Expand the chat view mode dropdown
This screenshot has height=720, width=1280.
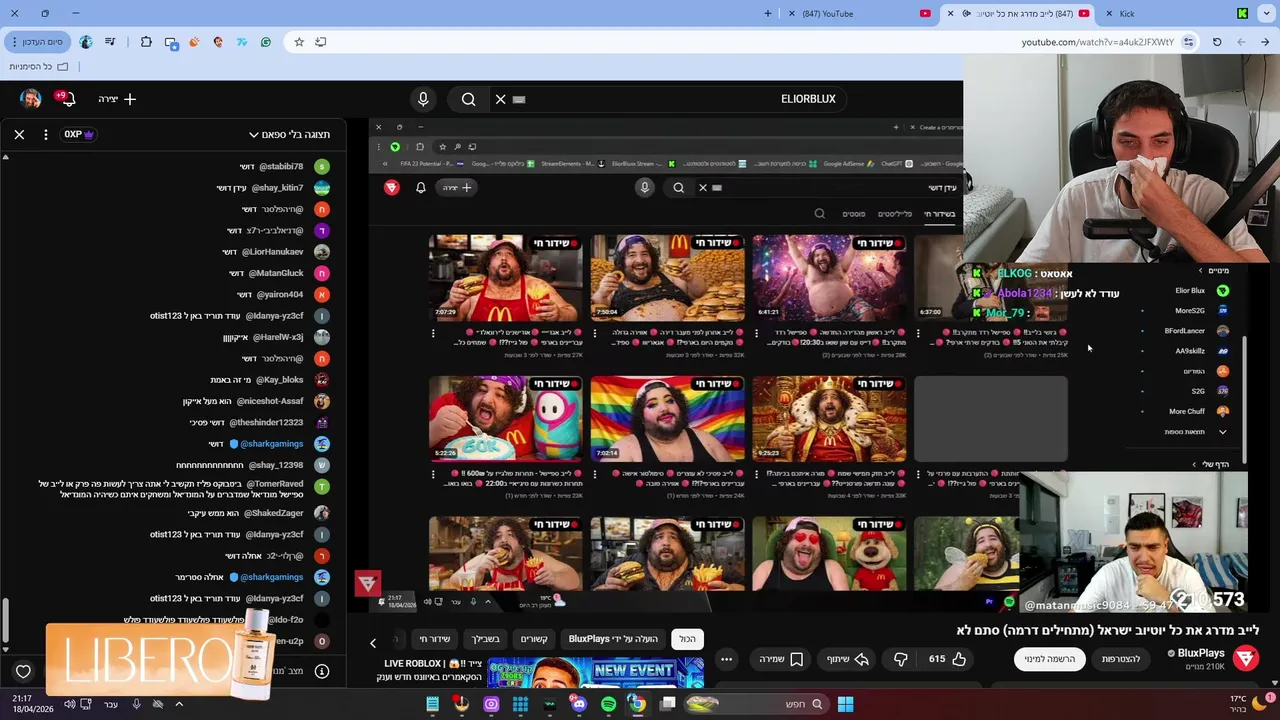pos(289,134)
